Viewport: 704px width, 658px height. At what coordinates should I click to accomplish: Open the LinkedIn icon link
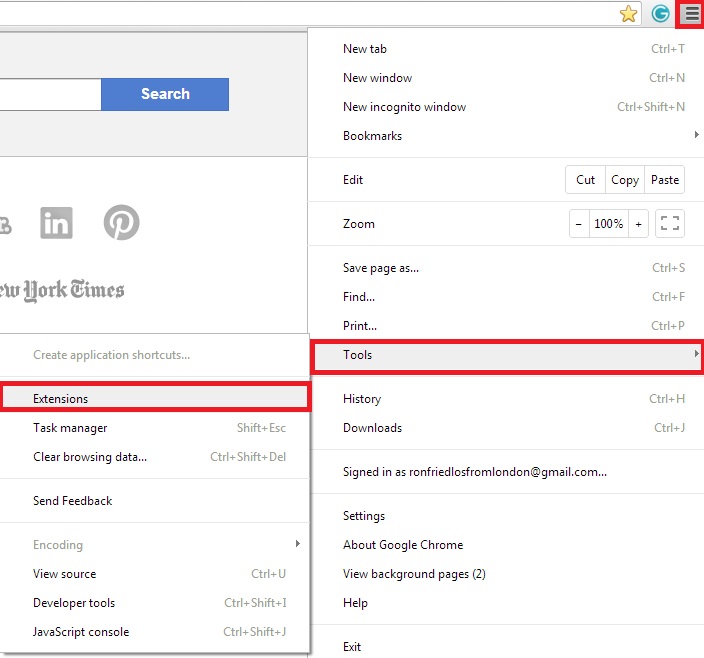(x=57, y=223)
